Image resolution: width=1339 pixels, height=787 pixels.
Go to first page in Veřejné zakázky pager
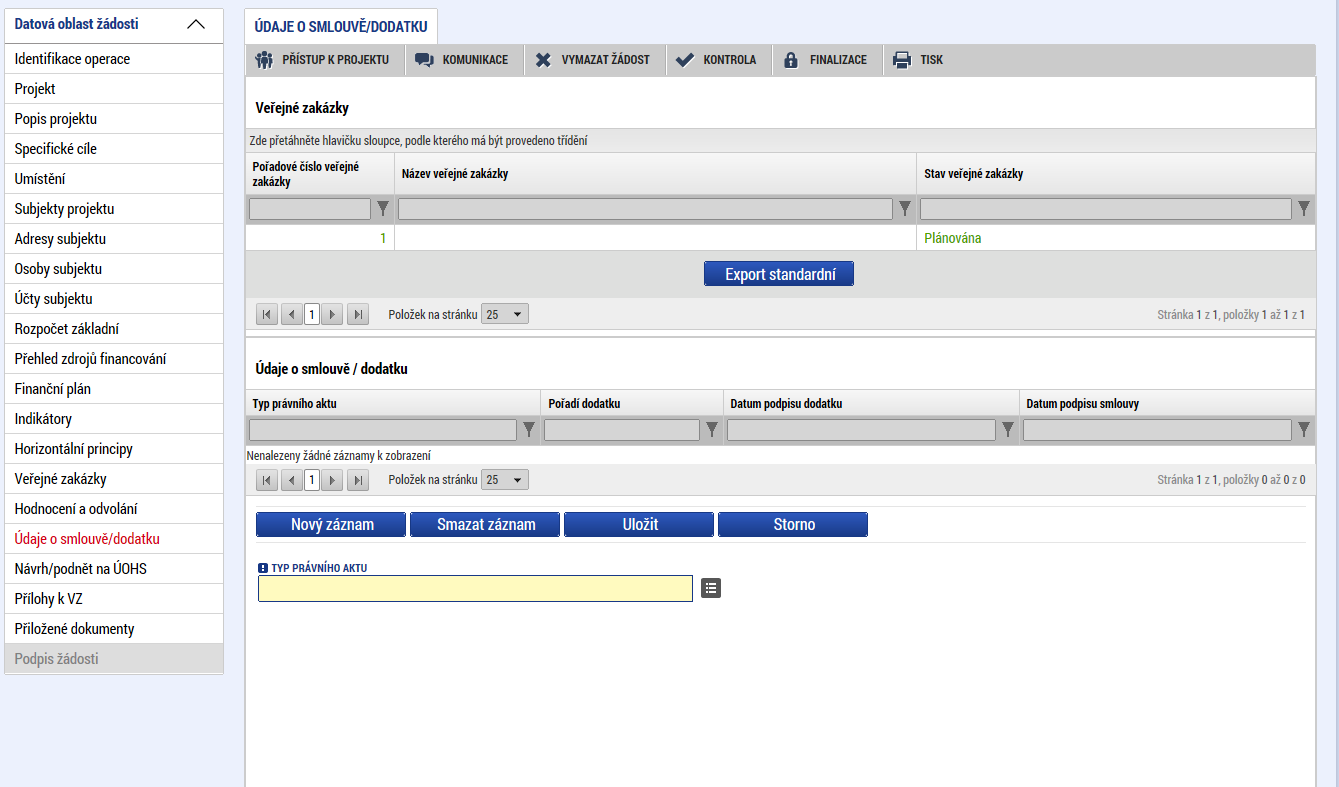click(x=267, y=314)
